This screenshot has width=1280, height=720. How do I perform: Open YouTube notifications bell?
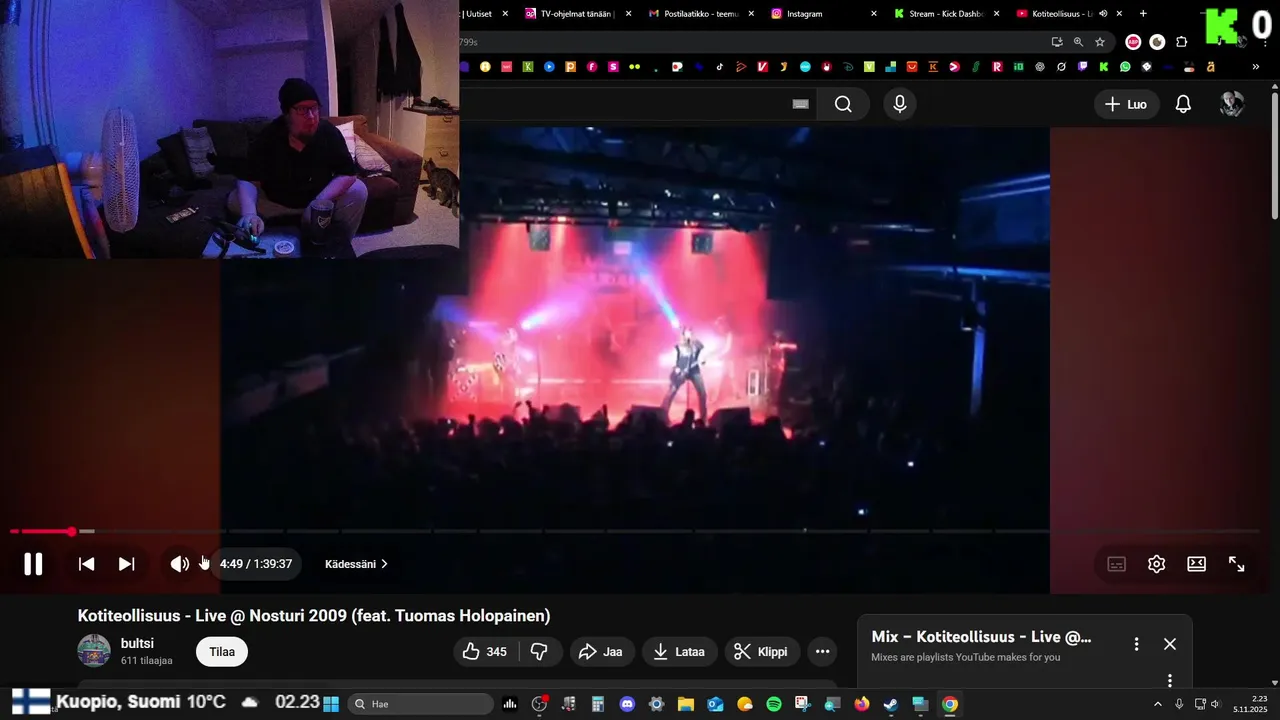click(x=1183, y=104)
